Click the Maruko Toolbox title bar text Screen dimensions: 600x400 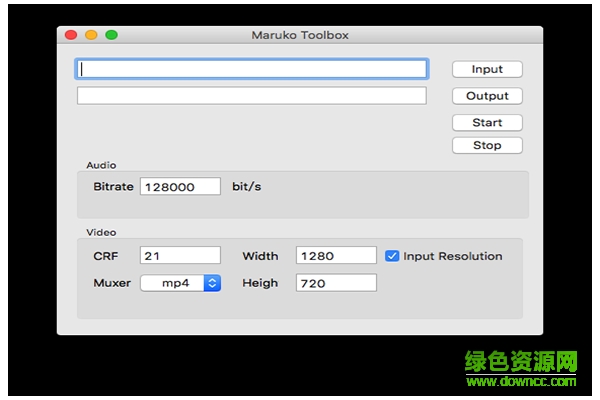pyautogui.click(x=300, y=35)
